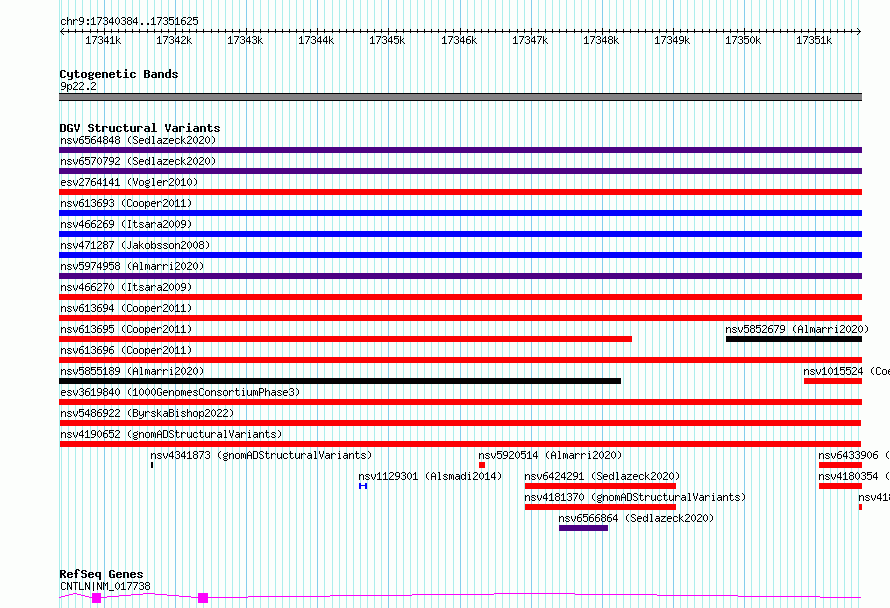
Task: Click small red square under nsv5920514
Action: 482,466
